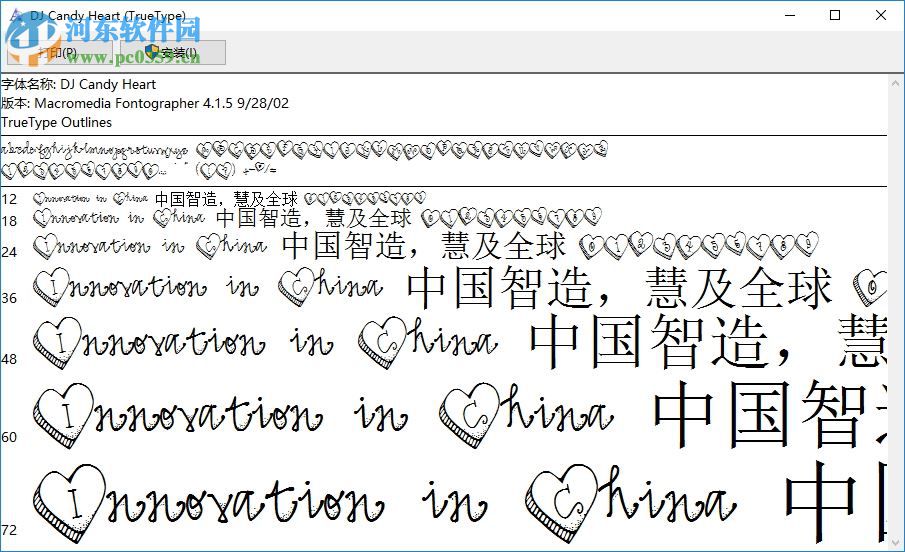905x552 pixels.
Task: Click the size 24 sample label
Action: [x=9, y=252]
